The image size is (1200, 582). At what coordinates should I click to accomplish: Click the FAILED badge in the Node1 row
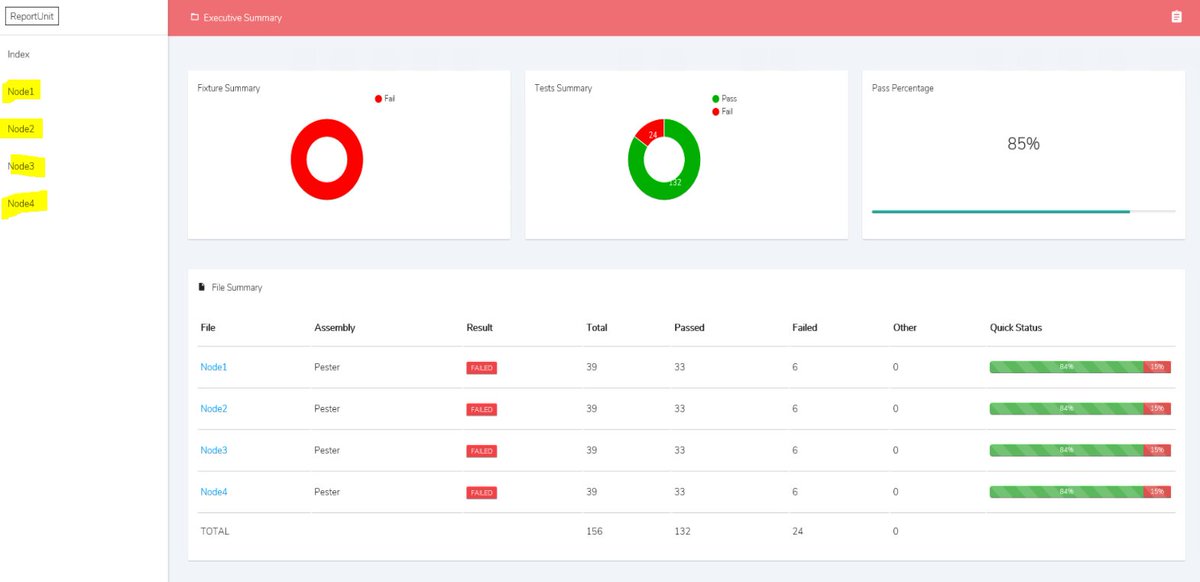[481, 368]
